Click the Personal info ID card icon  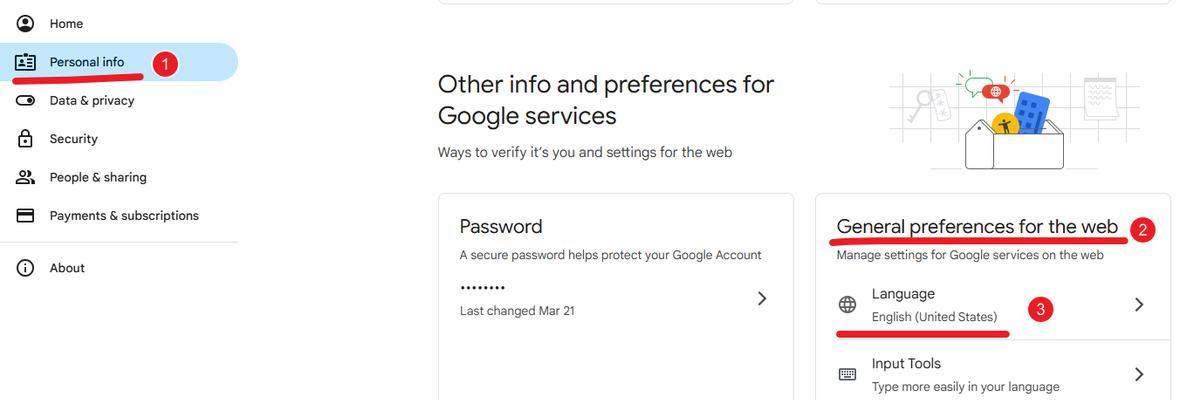(x=25, y=62)
